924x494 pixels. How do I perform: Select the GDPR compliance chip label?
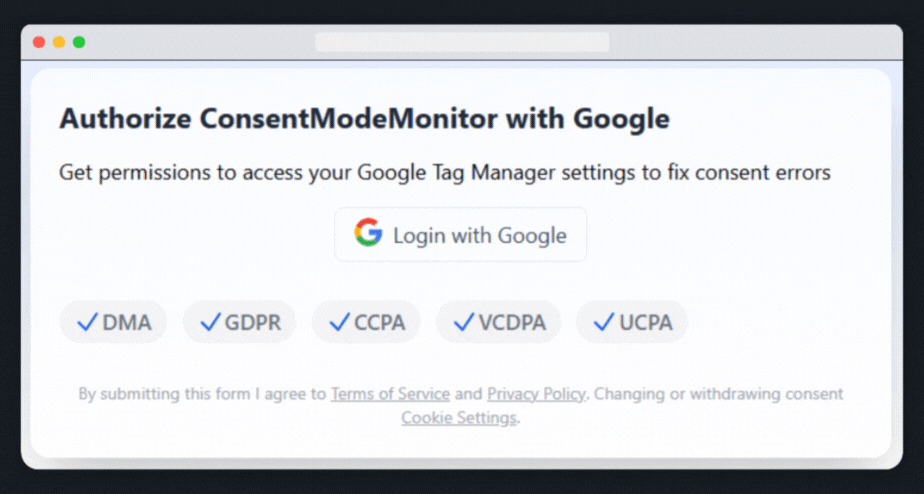click(x=253, y=323)
